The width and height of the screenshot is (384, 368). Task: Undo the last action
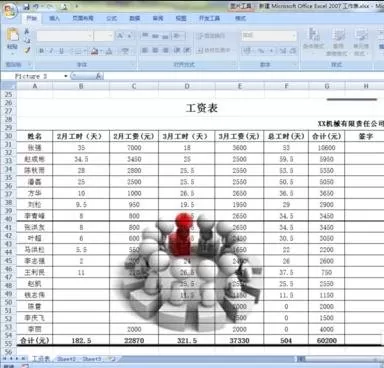(x=36, y=7)
